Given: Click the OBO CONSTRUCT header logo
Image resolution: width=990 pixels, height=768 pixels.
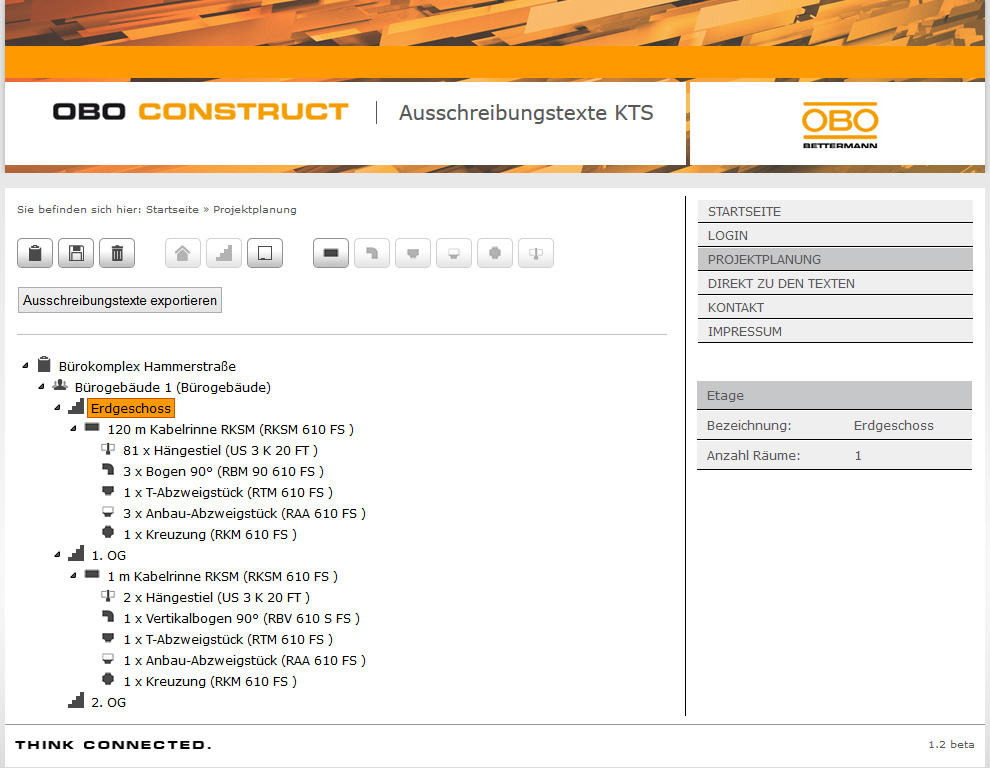Looking at the screenshot, I should pos(200,112).
